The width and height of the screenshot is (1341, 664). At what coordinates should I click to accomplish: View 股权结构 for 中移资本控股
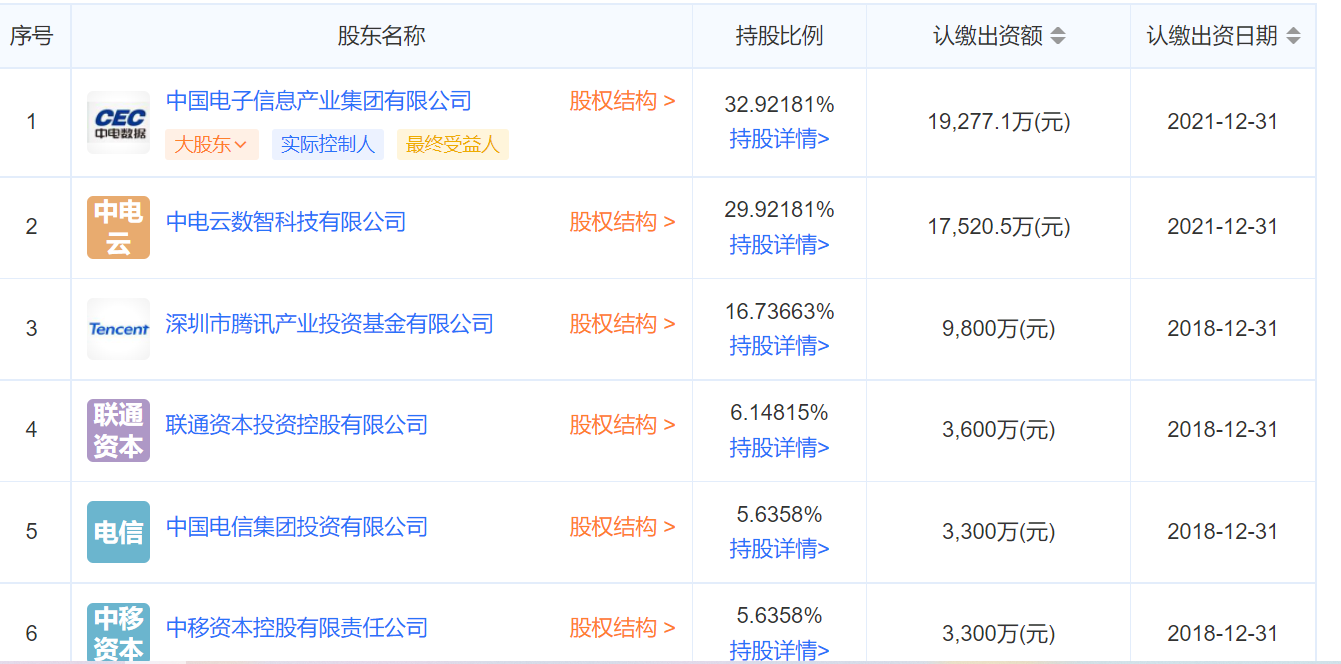tap(623, 628)
